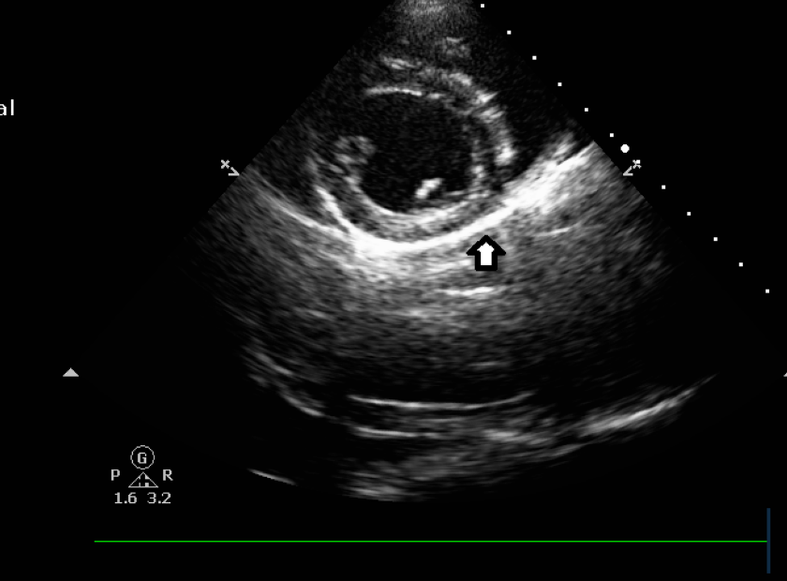Click the right sector-edge caliper marker
The width and height of the screenshot is (787, 581).
point(632,168)
